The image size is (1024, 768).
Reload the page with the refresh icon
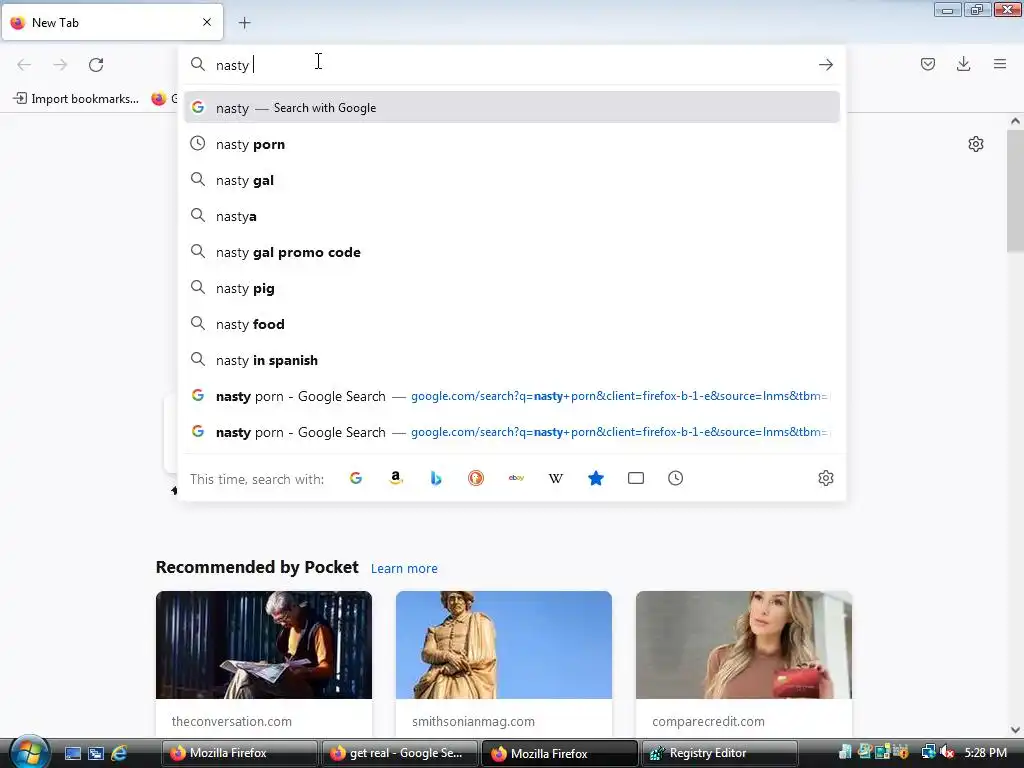pos(96,65)
